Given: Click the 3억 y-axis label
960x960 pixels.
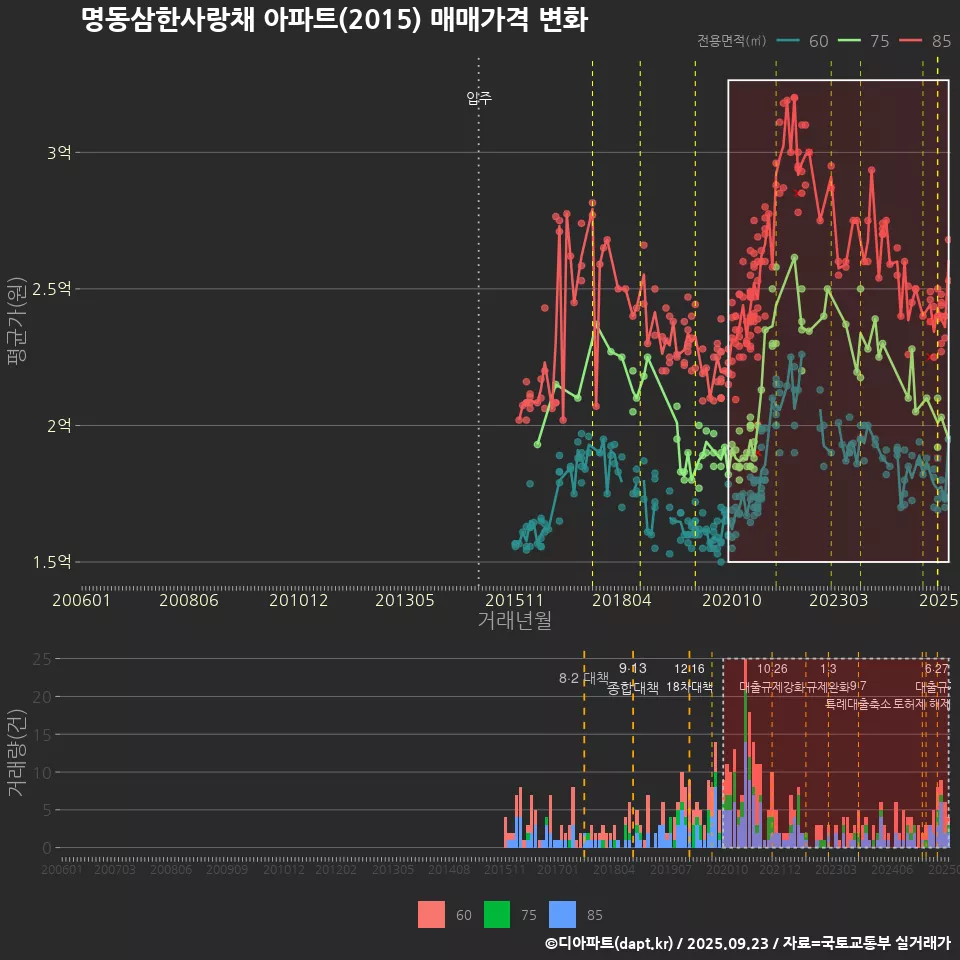Looking at the screenshot, I should 59,152.
